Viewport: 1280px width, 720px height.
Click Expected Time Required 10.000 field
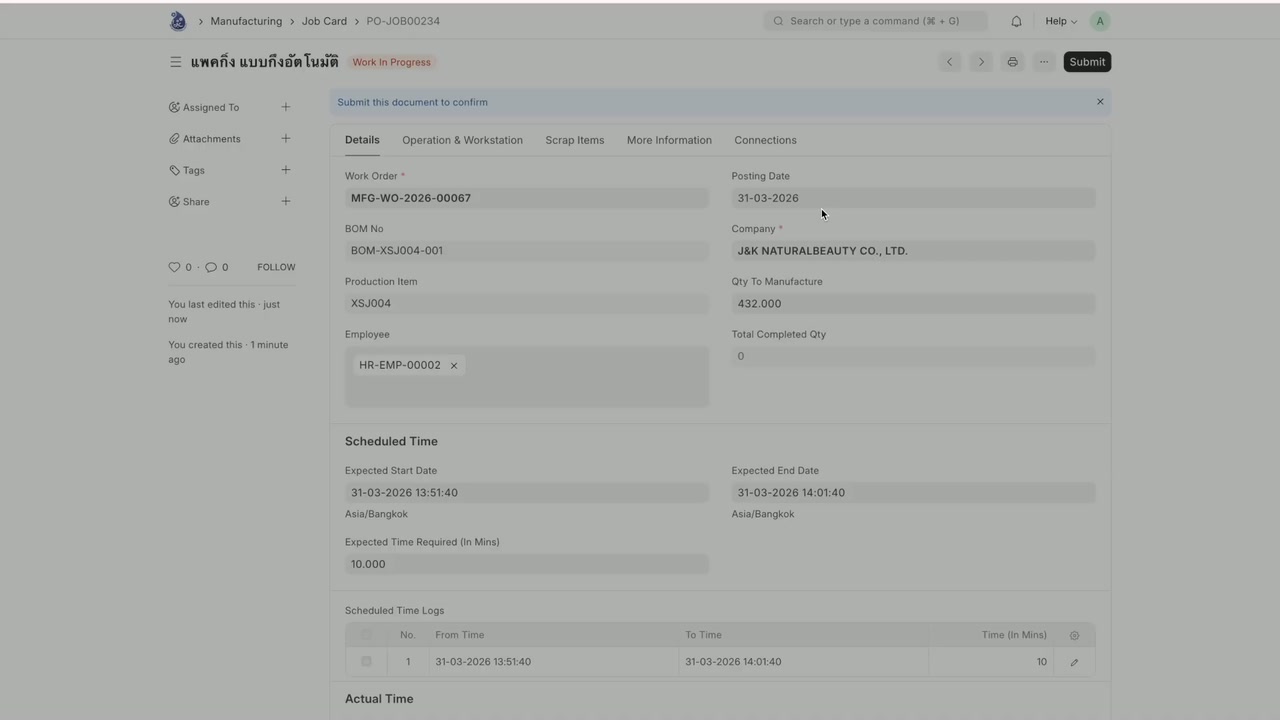click(527, 564)
